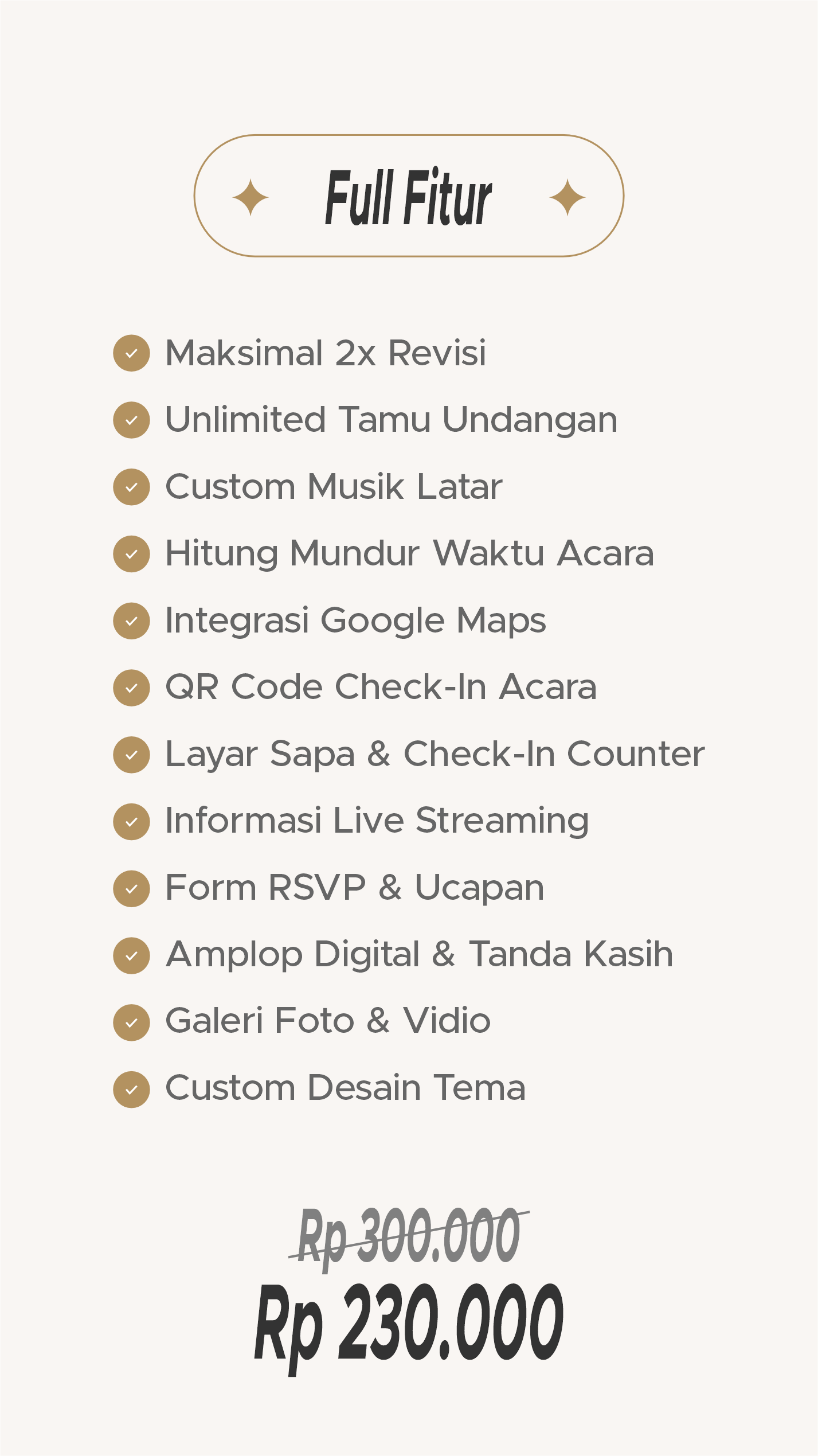
Task: Click the checkmark by Amplop Digital & Tanda Kasih
Action: click(131, 955)
